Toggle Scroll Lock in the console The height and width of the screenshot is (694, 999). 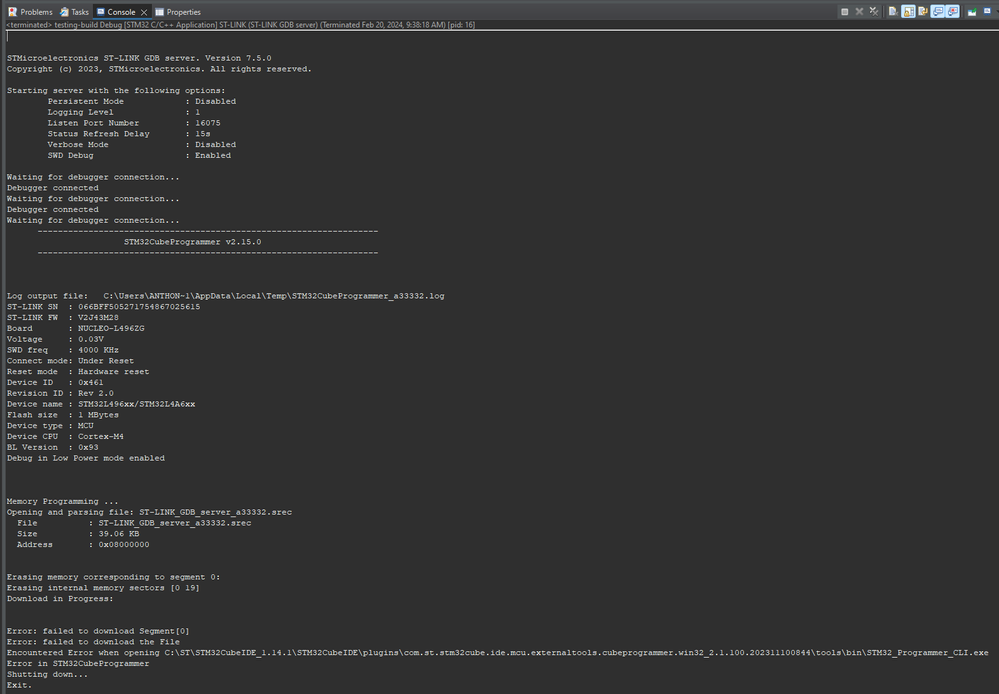(908, 12)
